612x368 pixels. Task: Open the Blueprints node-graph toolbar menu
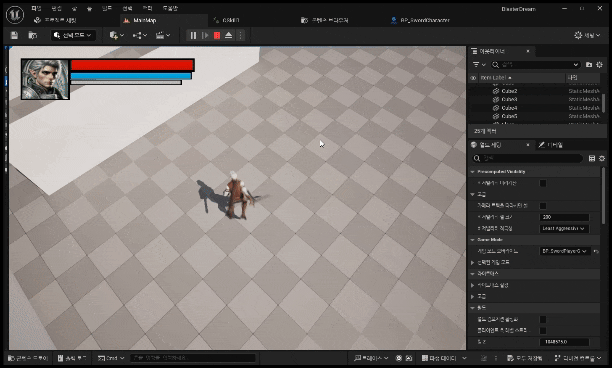pyautogui.click(x=140, y=36)
